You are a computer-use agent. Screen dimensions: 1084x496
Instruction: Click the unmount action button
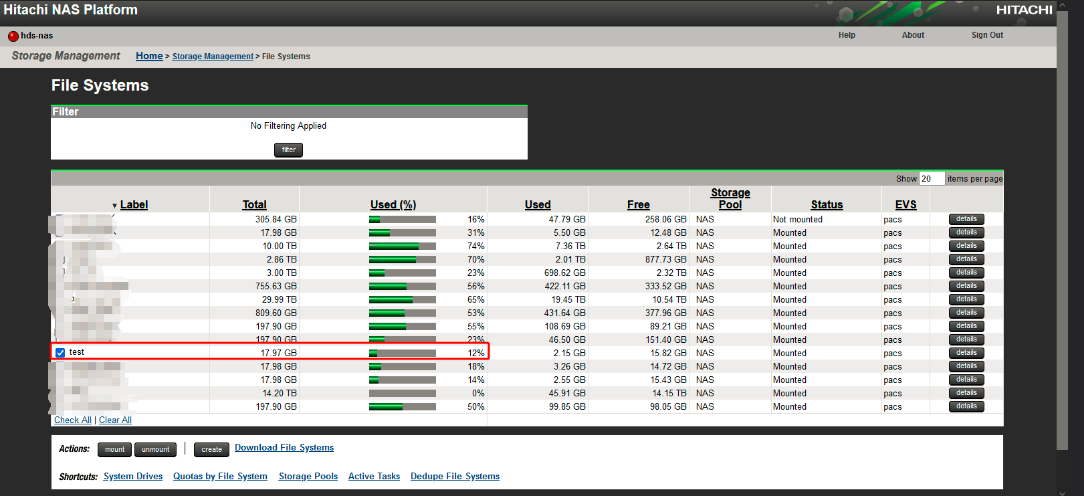point(155,450)
